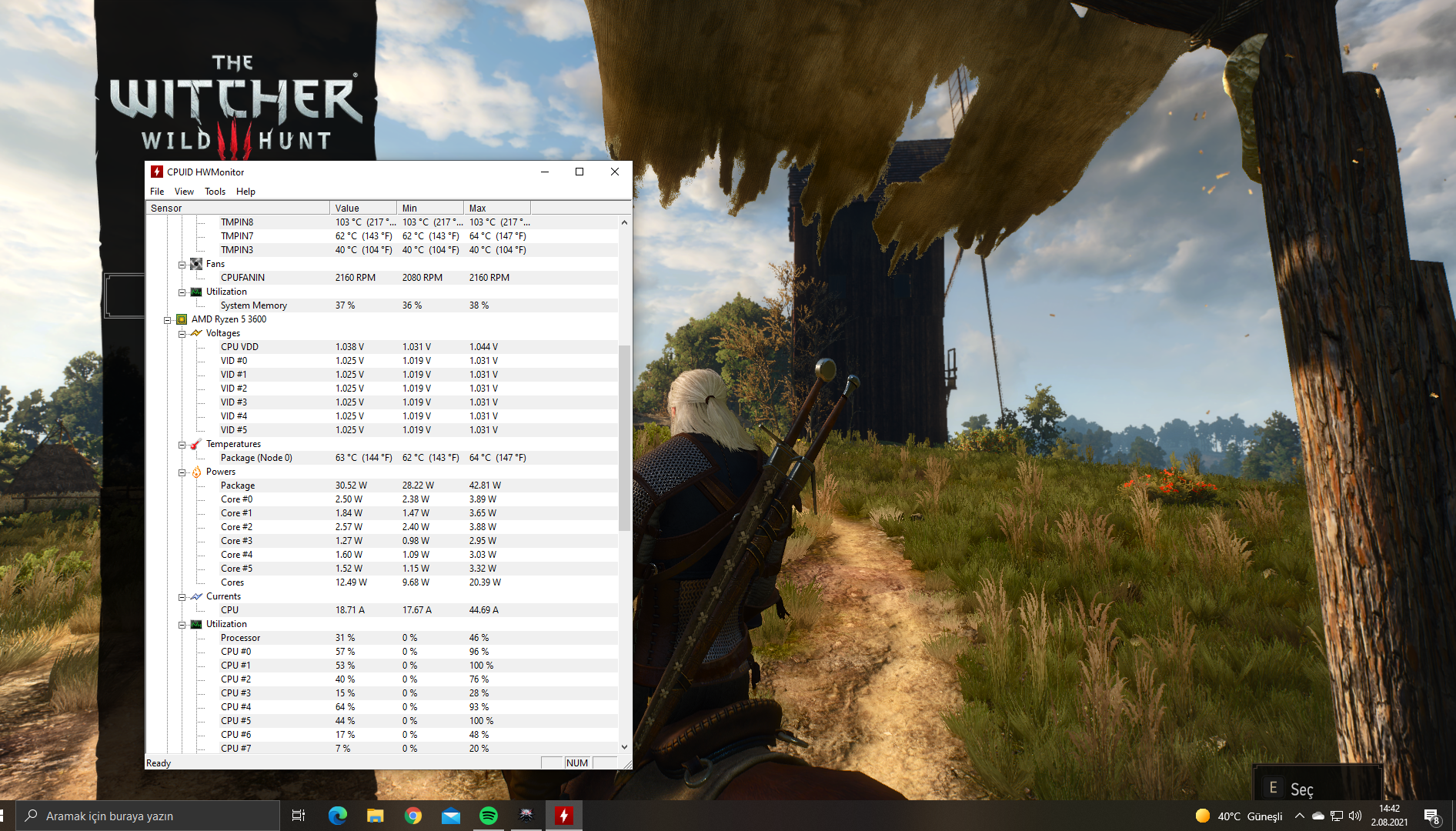Viewport: 1456px width, 831px height.
Task: Collapse the Temperatures tree node
Action: click(182, 444)
